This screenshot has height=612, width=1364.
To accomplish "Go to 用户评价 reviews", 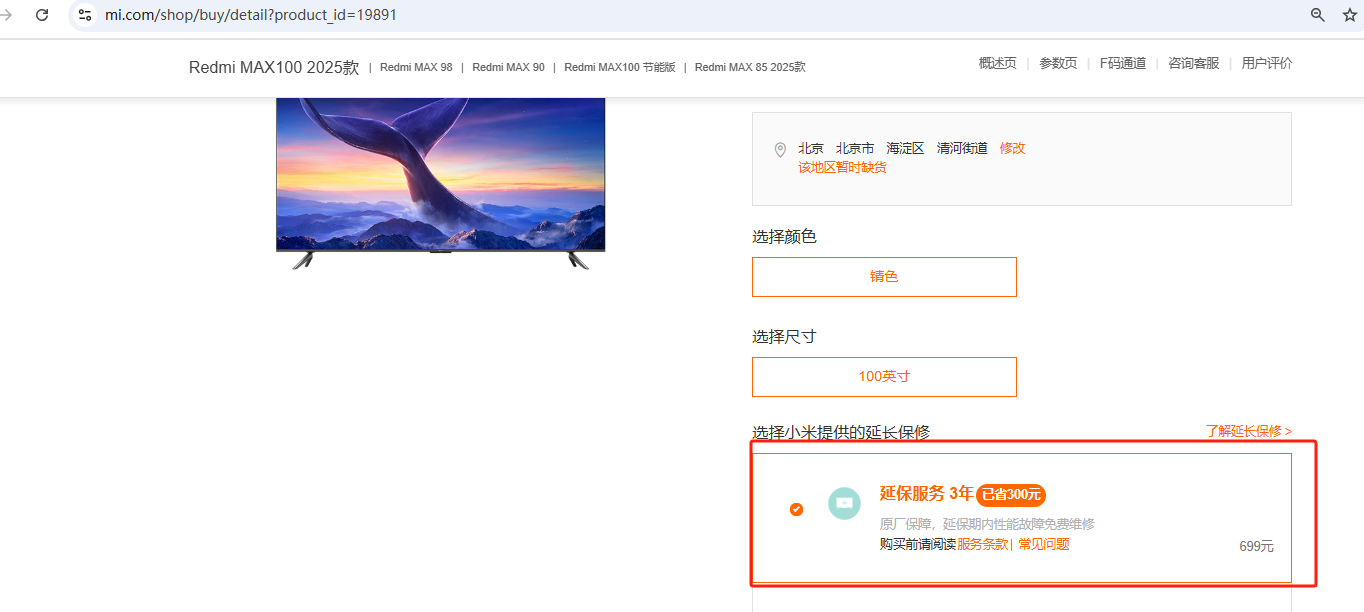I will click(x=1267, y=63).
